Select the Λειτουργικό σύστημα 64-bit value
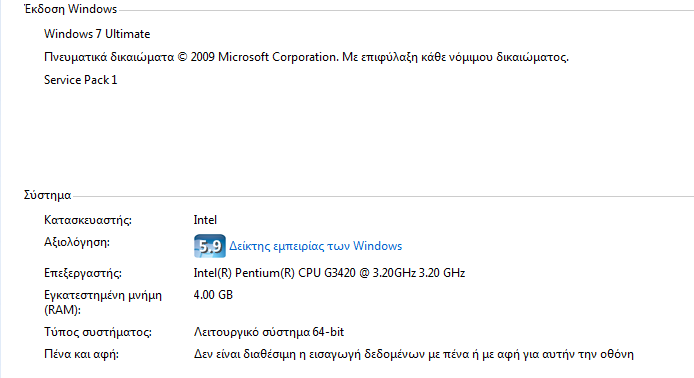The image size is (694, 378). coord(269,332)
